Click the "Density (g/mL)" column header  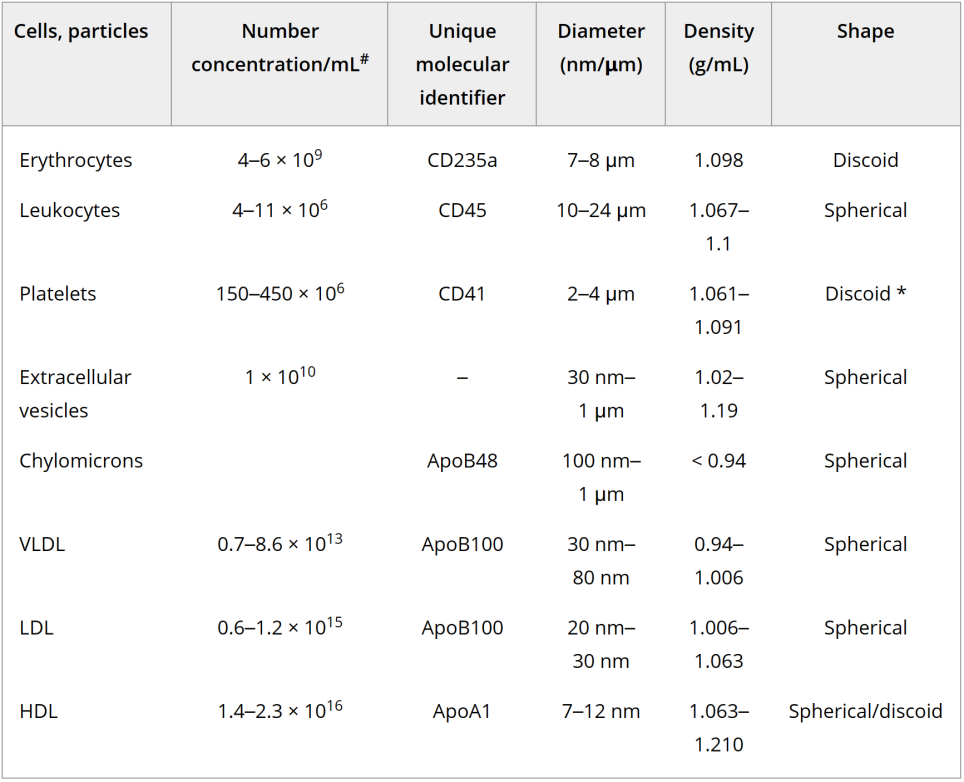coord(718,48)
